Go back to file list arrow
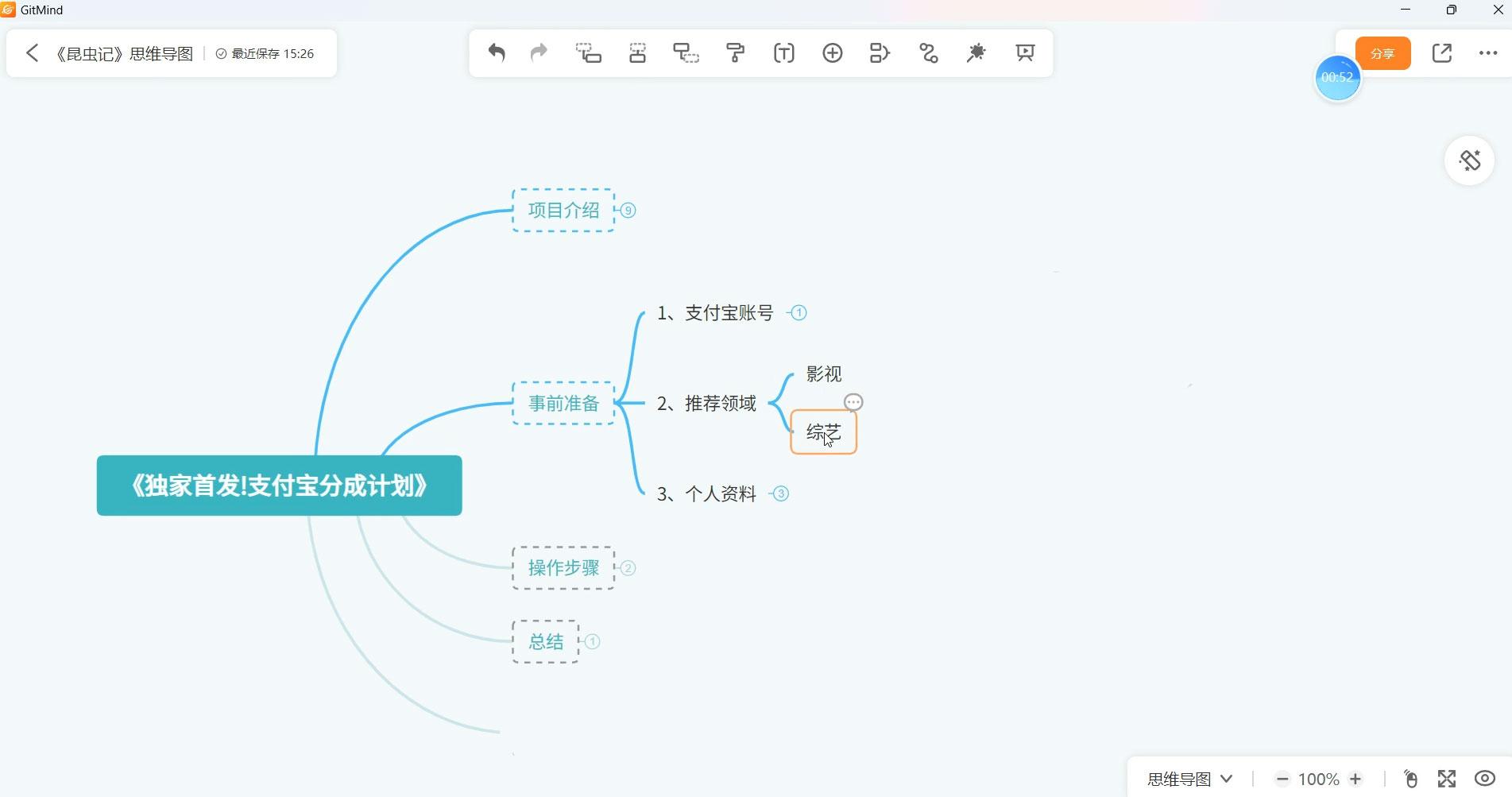 coord(32,52)
